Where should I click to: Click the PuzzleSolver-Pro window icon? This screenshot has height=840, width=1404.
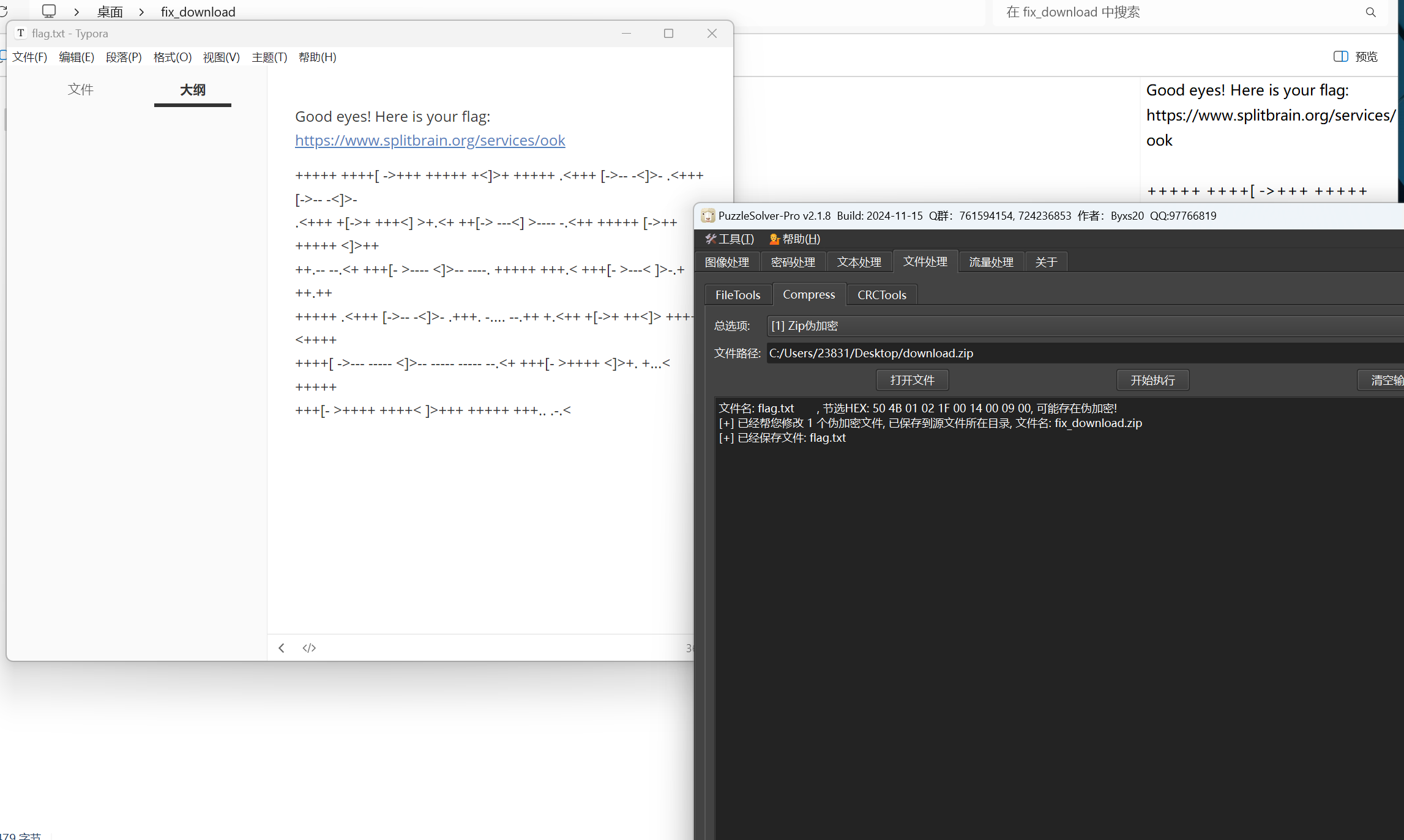[708, 215]
